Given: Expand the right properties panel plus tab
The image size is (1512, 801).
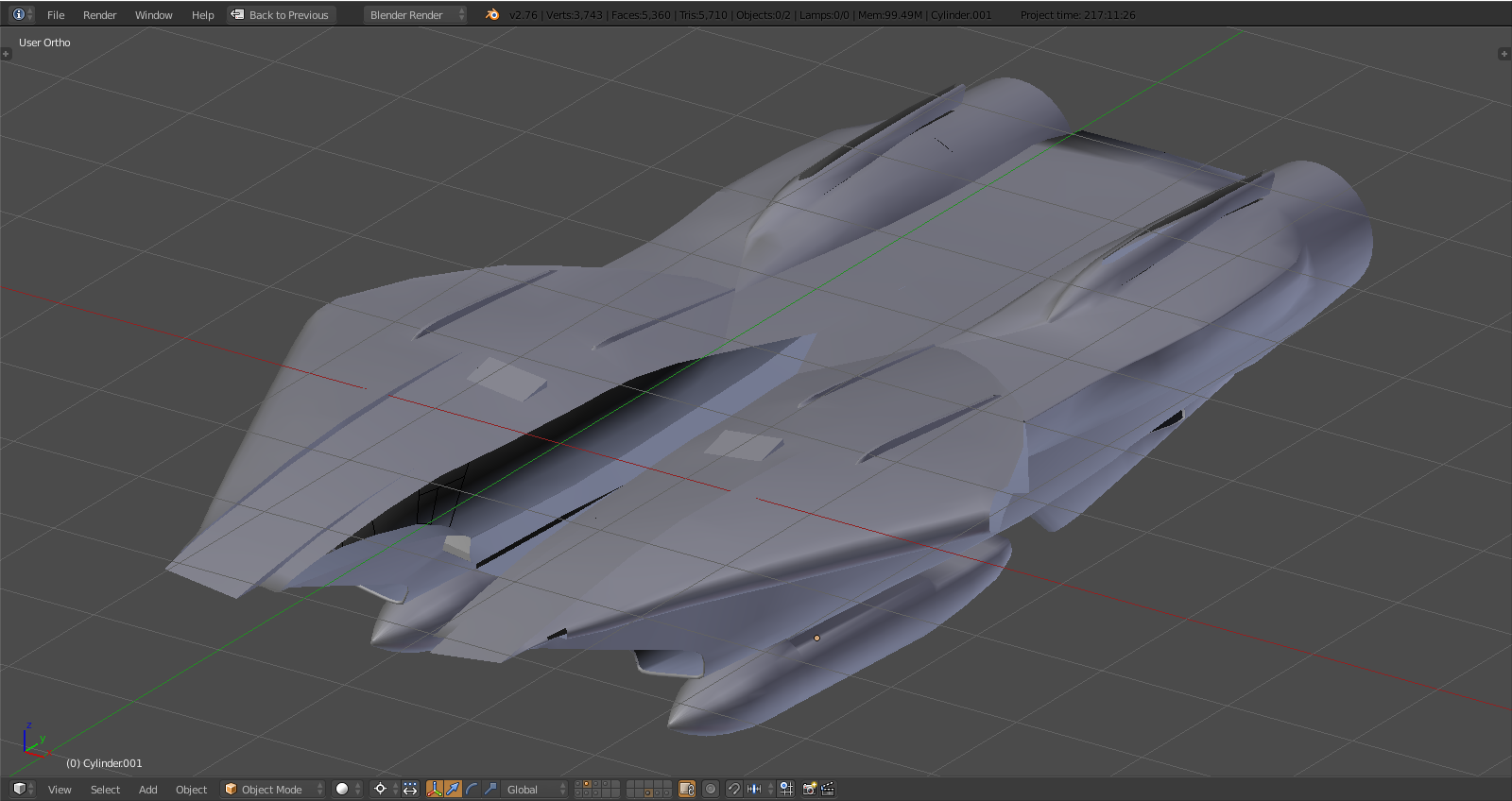Looking at the screenshot, I should [x=1504, y=54].
